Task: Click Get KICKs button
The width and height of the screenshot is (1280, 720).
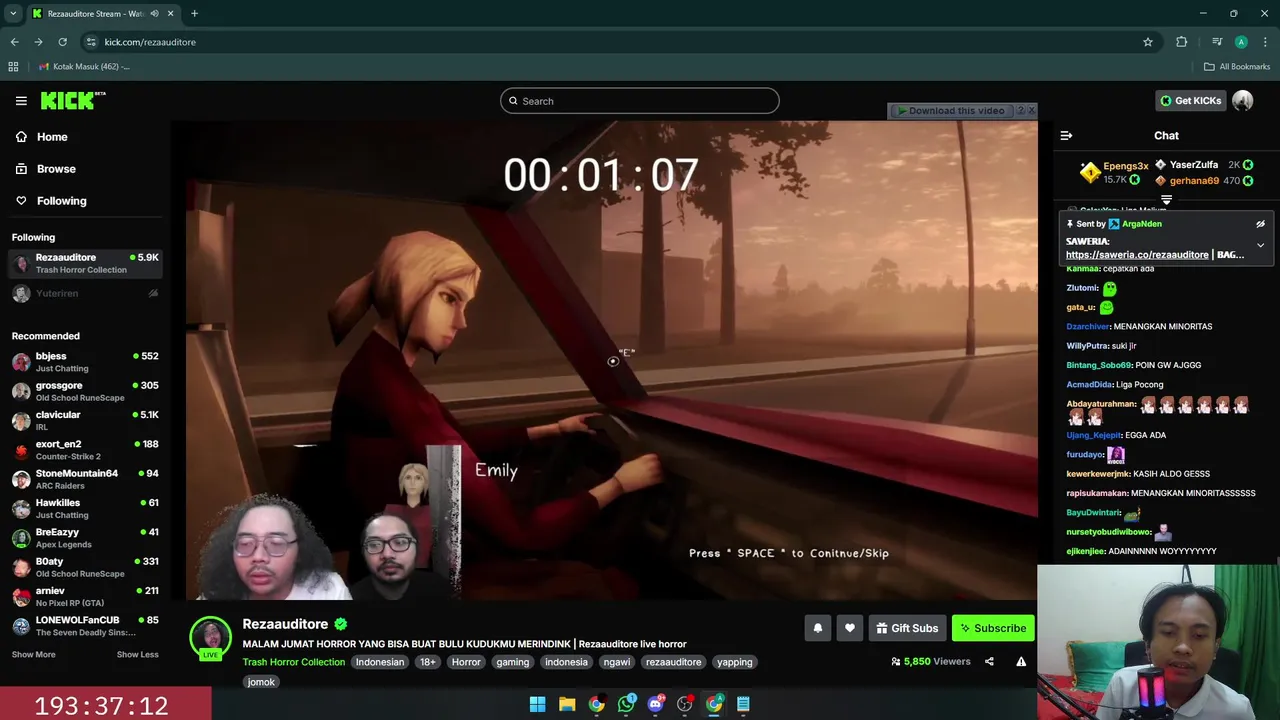Action: coord(1191,101)
